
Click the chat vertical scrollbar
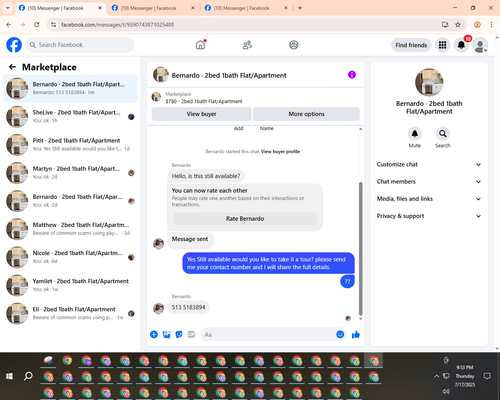click(x=360, y=248)
